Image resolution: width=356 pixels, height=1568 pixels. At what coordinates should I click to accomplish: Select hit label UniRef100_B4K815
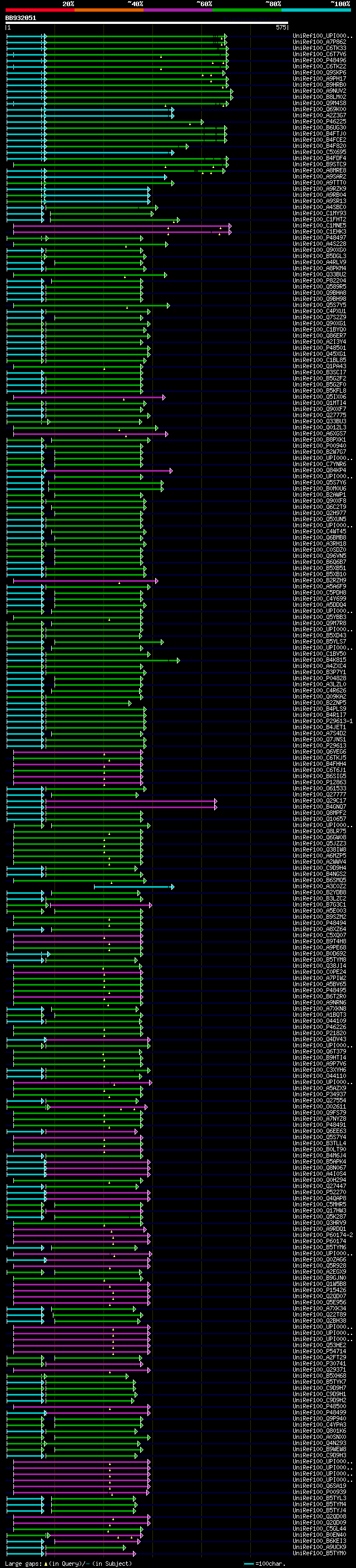tap(319, 660)
